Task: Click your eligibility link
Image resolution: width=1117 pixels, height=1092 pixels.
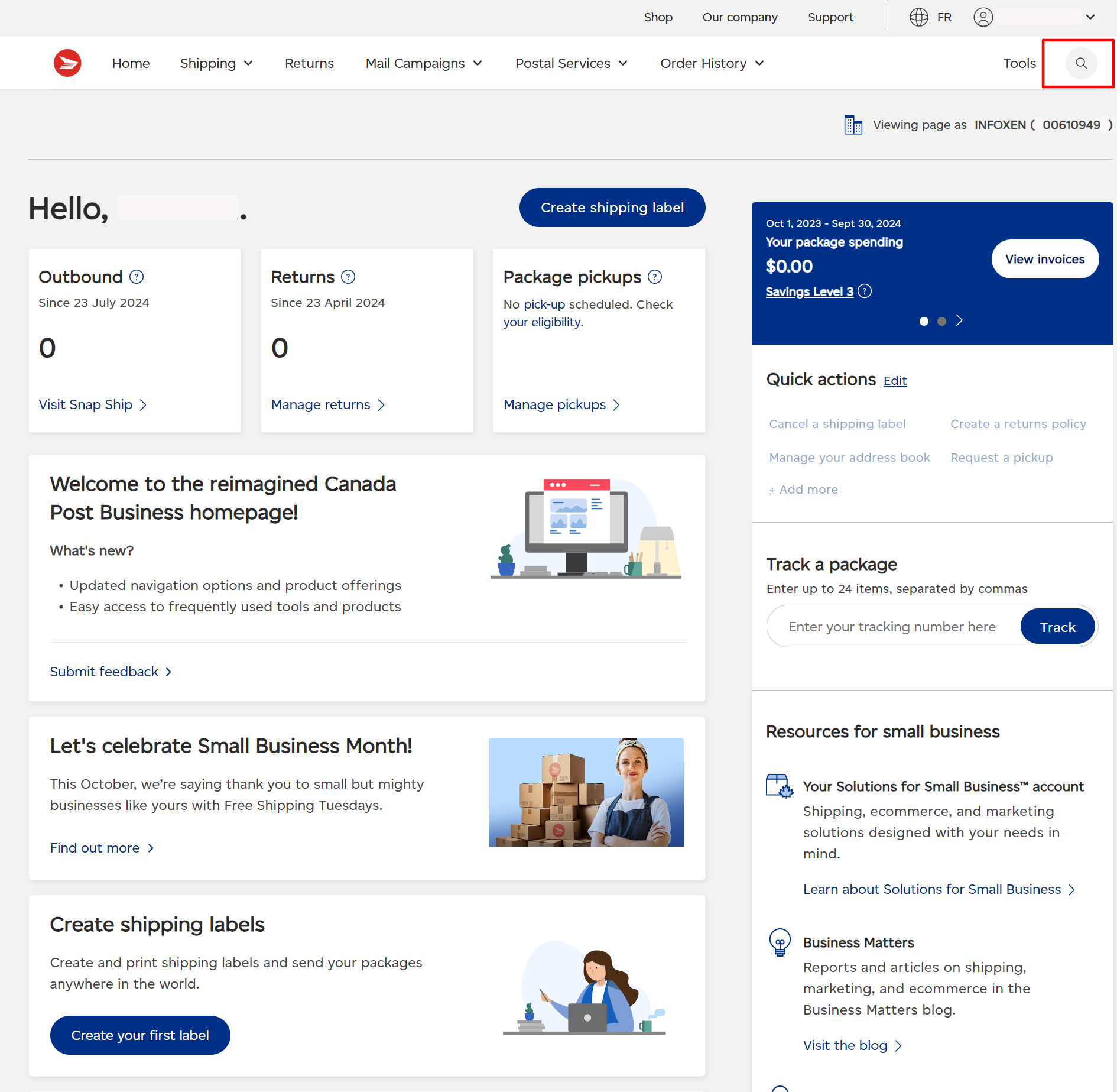Action: tap(542, 322)
